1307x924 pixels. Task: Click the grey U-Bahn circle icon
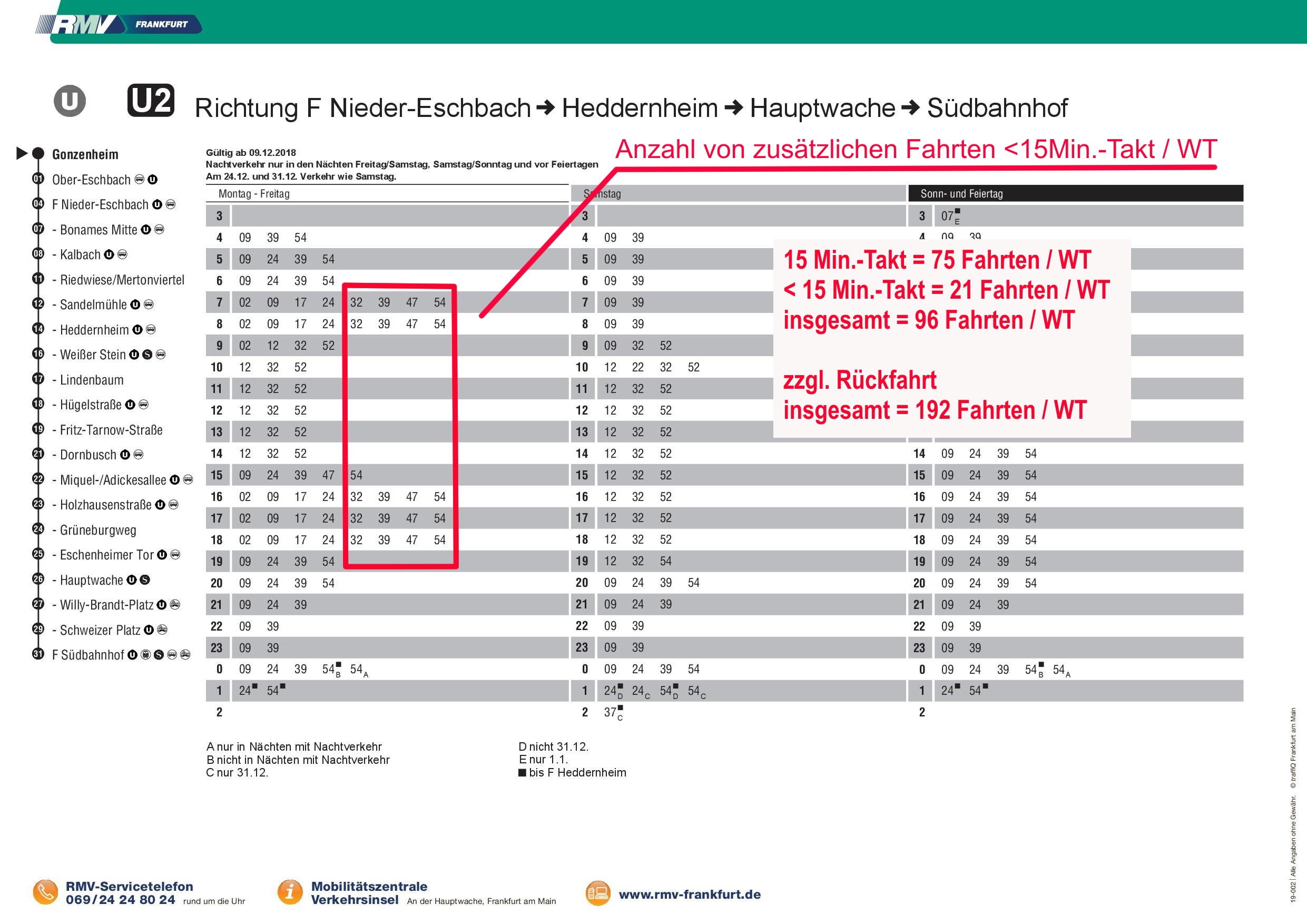[x=70, y=101]
